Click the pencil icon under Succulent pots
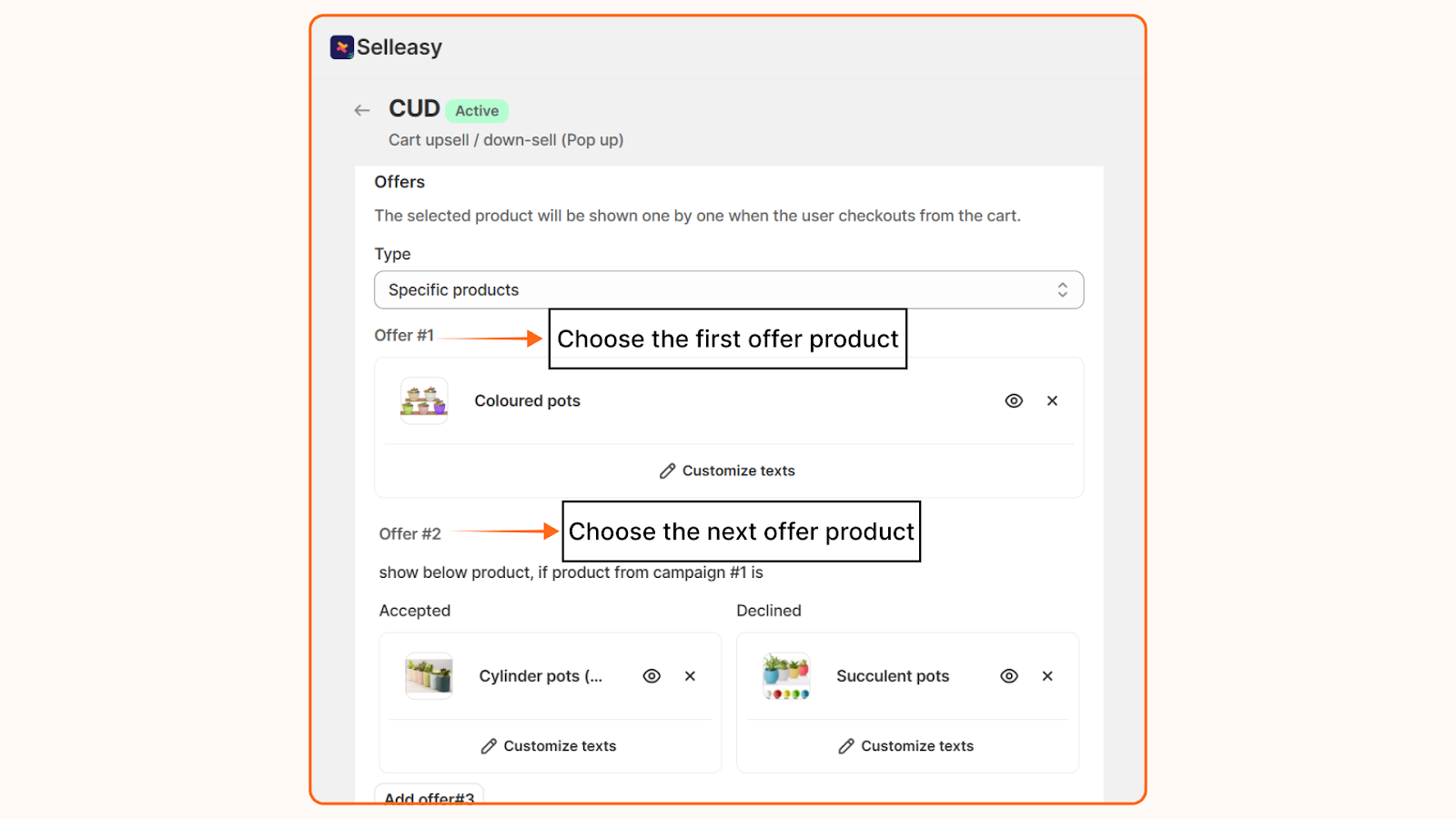This screenshot has height=819, width=1456. coord(846,745)
